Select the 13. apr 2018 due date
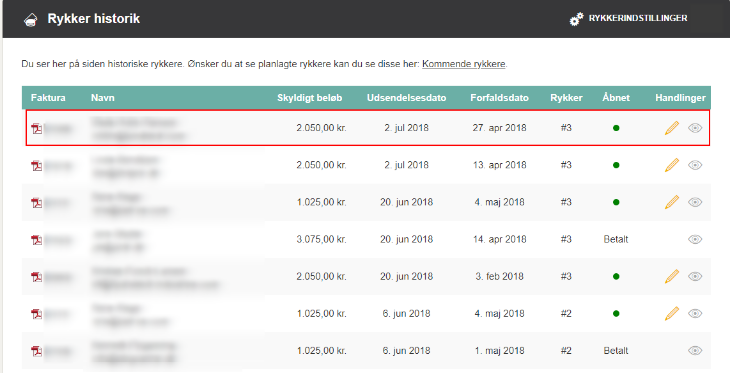 (x=500, y=165)
